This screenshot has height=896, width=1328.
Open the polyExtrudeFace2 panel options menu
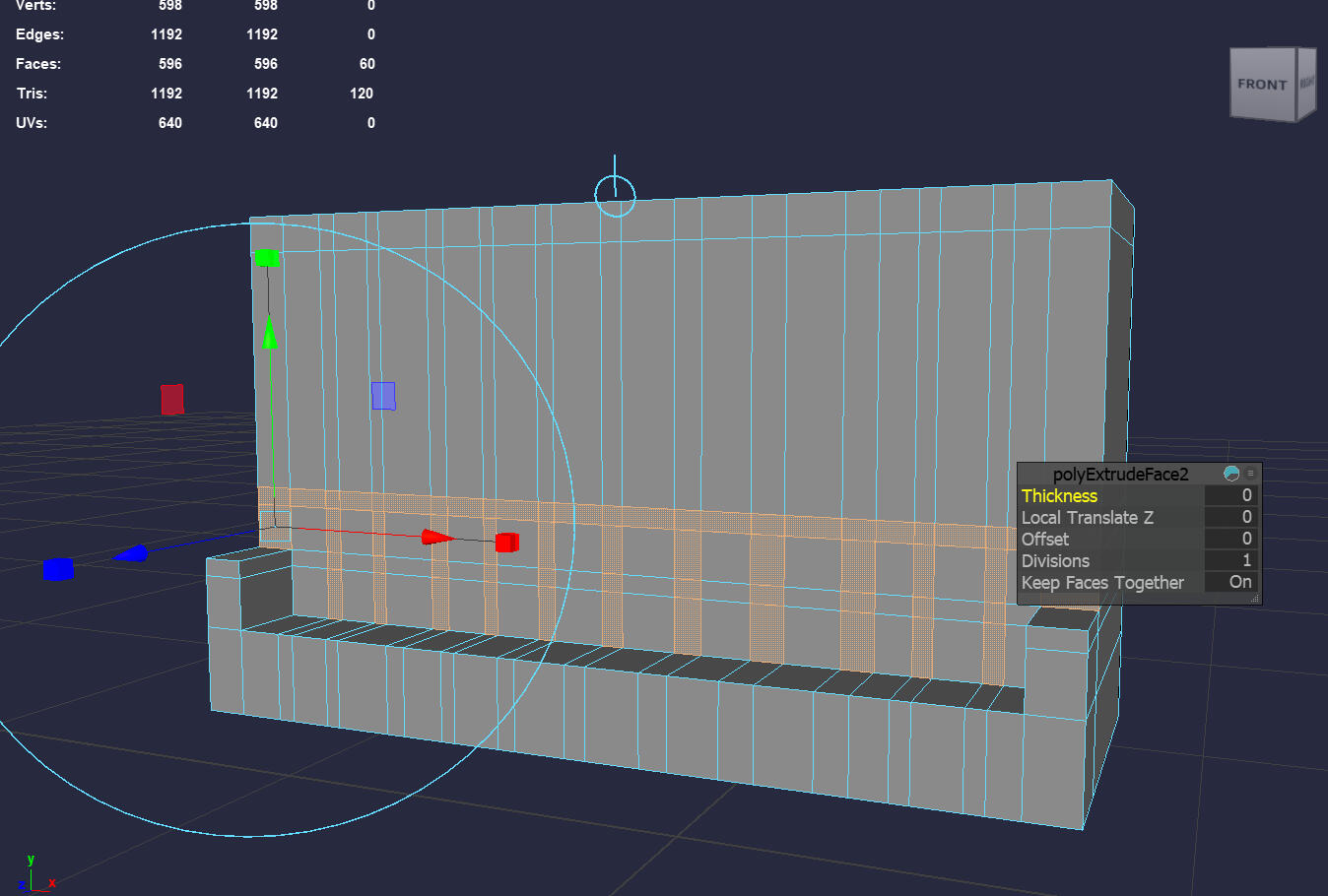[1251, 474]
